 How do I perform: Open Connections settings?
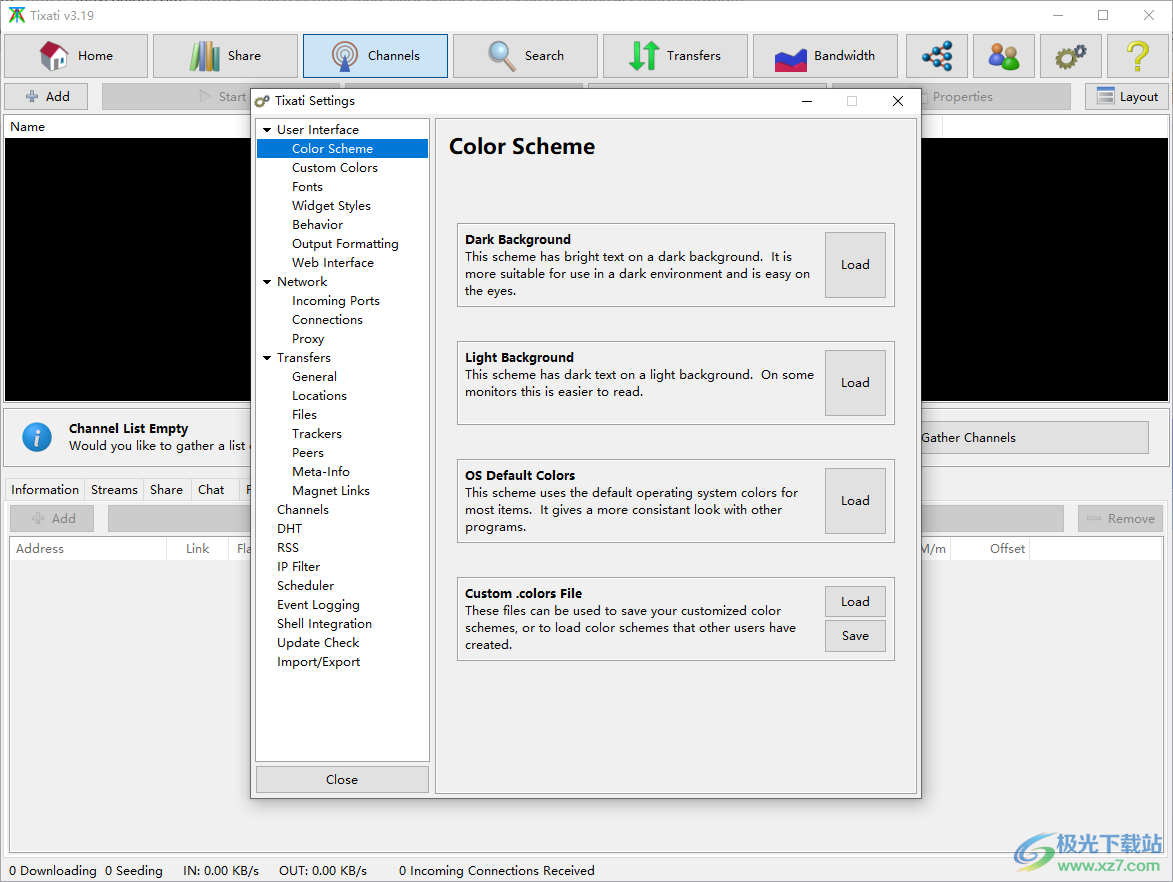click(x=327, y=319)
